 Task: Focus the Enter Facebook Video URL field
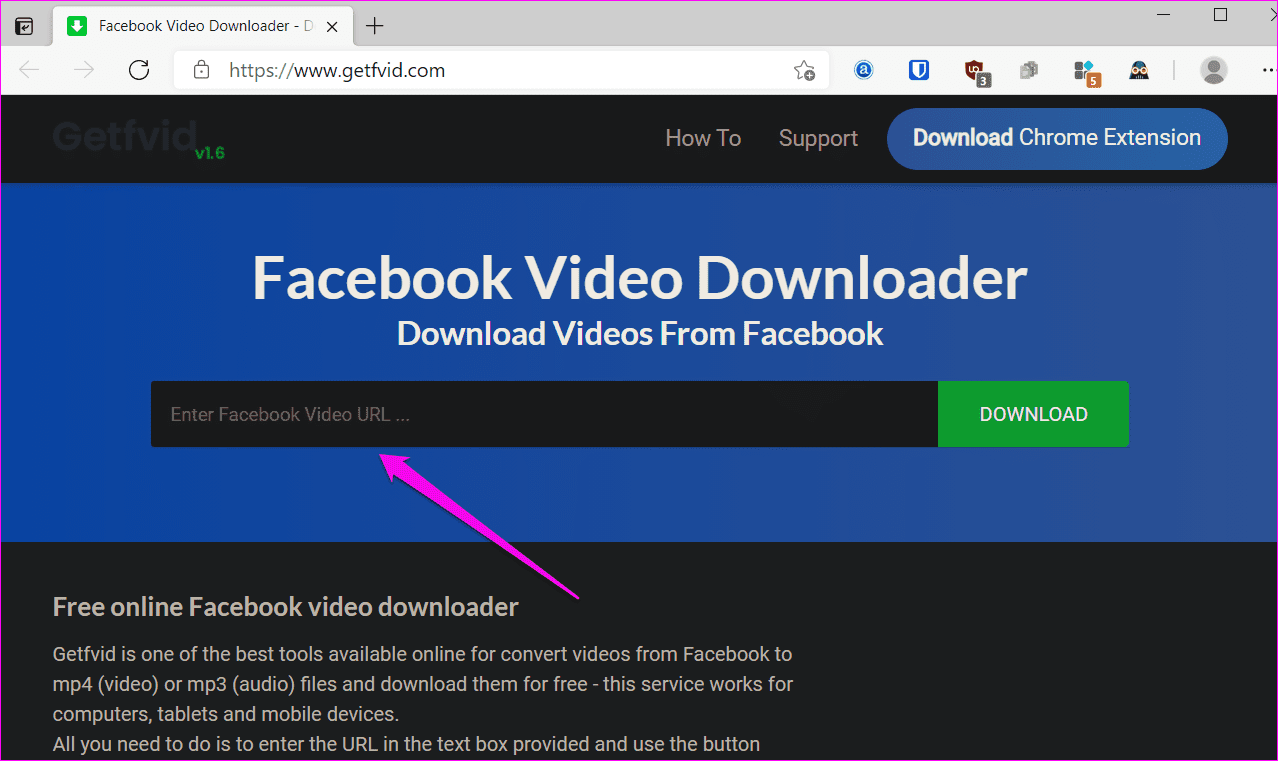coord(544,414)
